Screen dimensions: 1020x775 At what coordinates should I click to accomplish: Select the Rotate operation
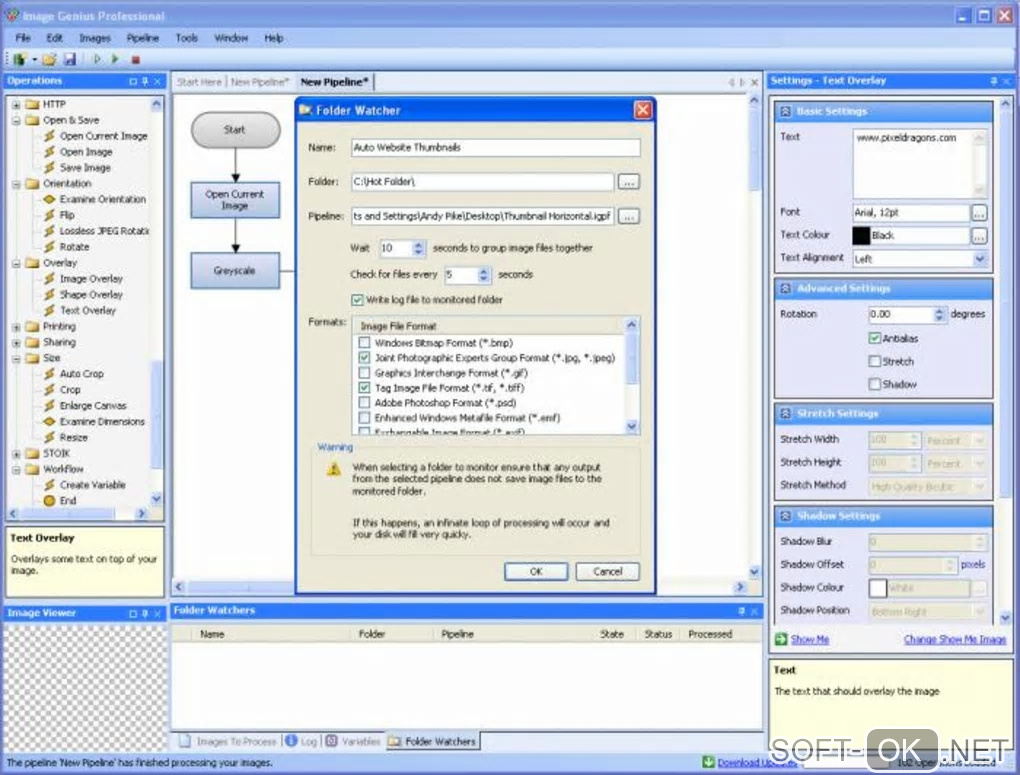click(74, 247)
